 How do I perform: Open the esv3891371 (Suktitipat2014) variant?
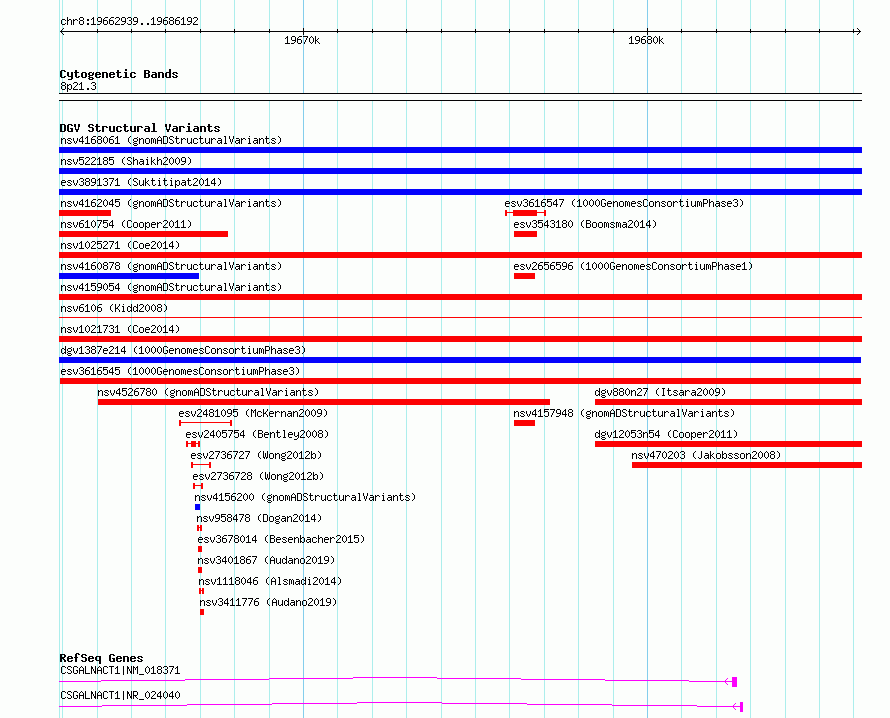[141, 182]
